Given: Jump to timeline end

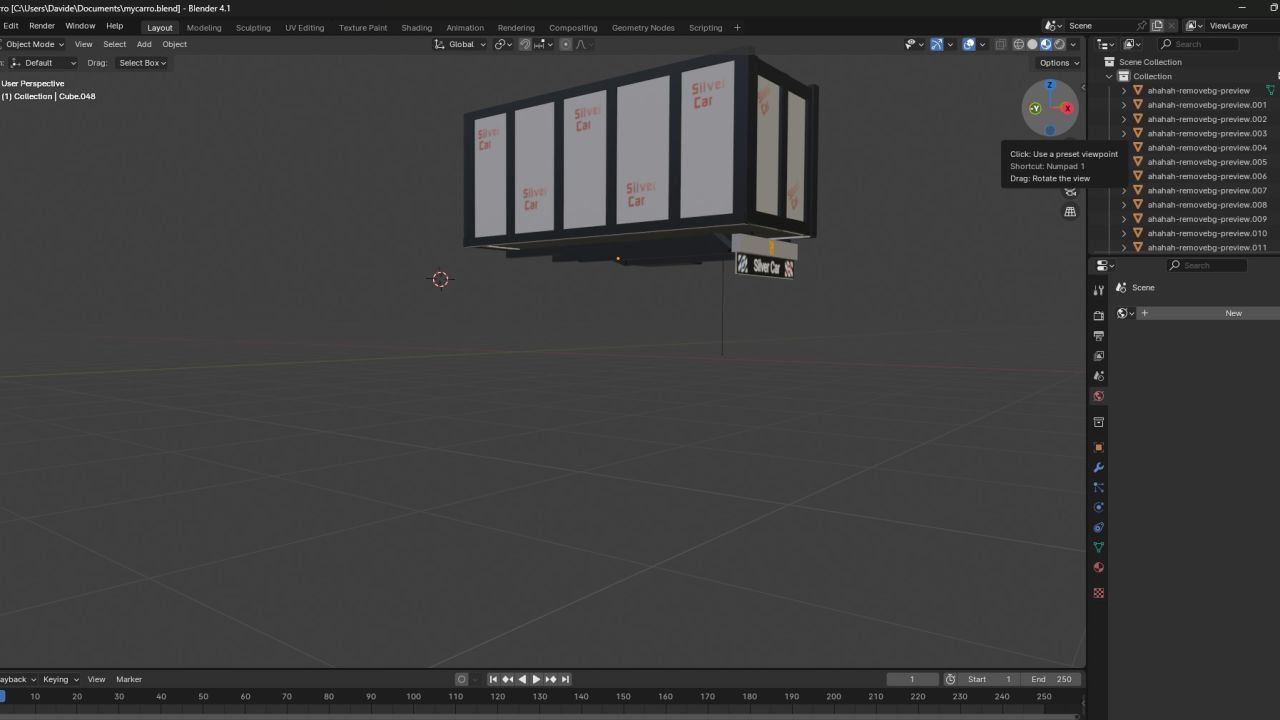Looking at the screenshot, I should (565, 679).
